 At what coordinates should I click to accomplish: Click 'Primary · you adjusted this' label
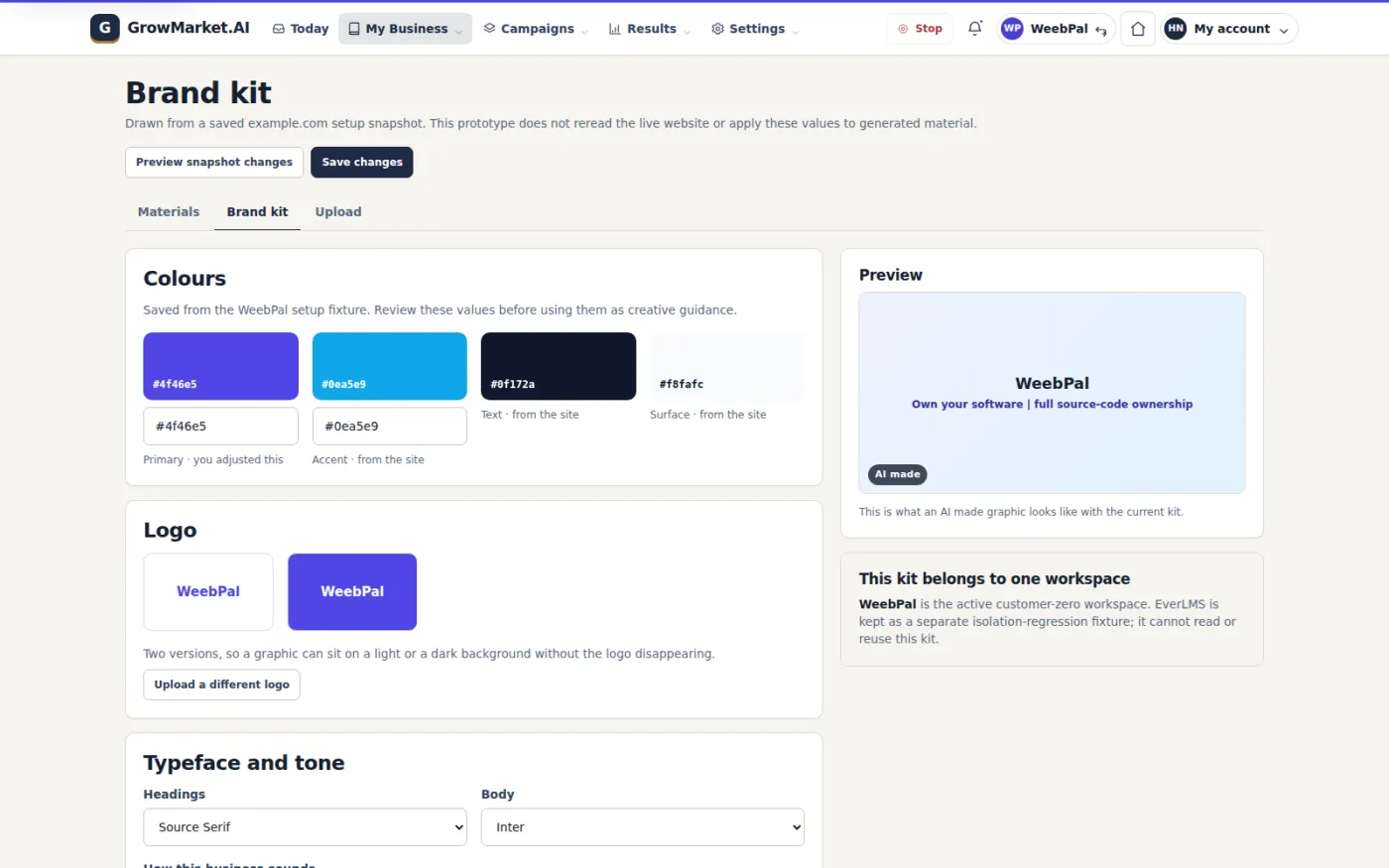tap(213, 459)
